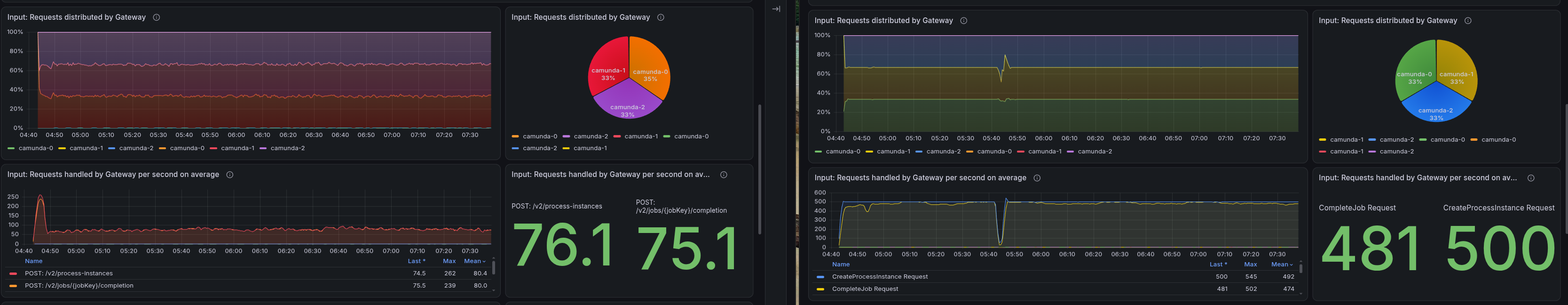This screenshot has width=1568, height=305.
Task: Select CreateProcessInstance Request label in right legend table
Action: (880, 277)
